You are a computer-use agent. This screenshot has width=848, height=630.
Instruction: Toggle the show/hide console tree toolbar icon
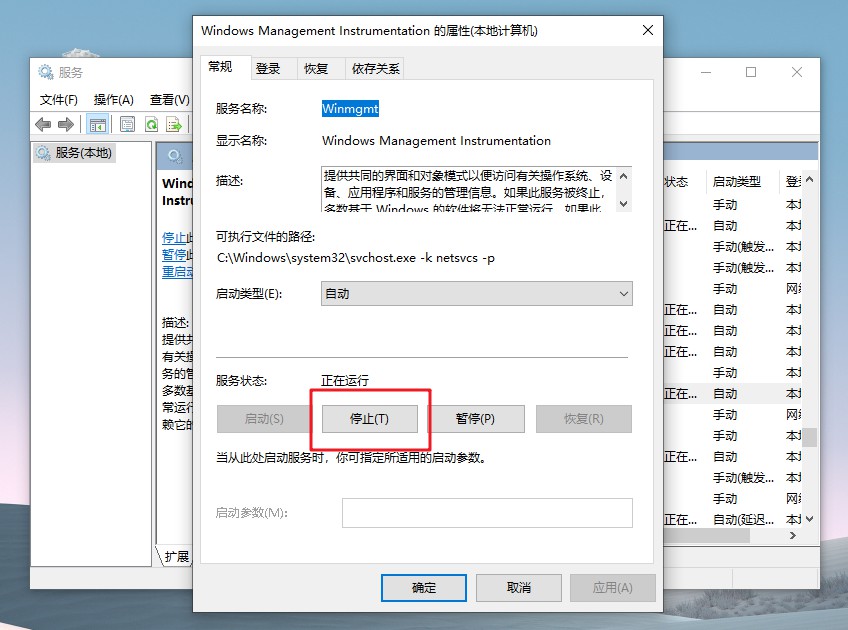[98, 125]
